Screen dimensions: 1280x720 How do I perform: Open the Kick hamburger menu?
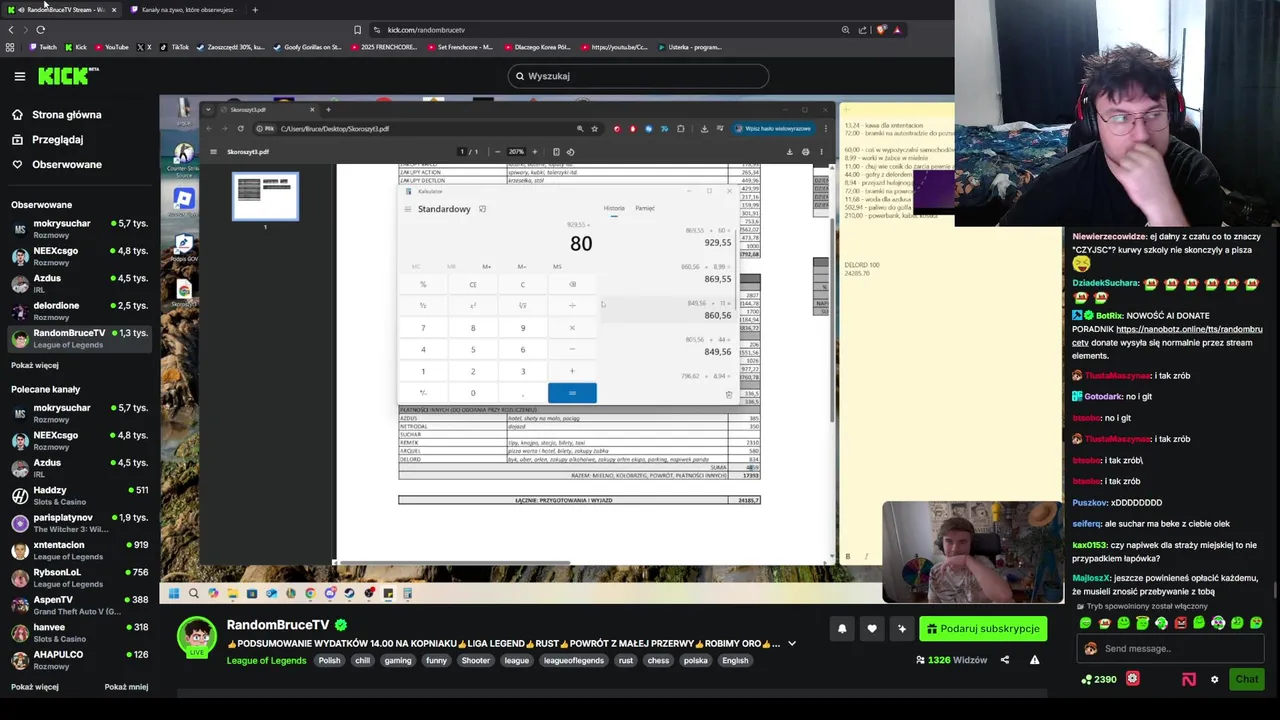tap(19, 76)
